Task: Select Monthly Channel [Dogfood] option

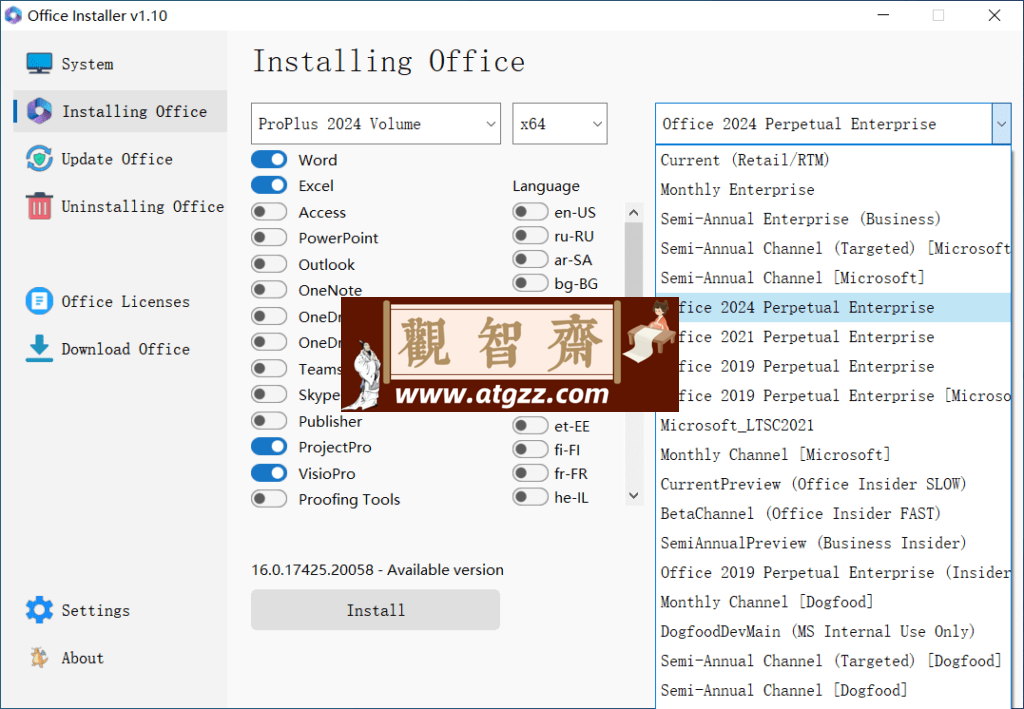Action: [833, 601]
